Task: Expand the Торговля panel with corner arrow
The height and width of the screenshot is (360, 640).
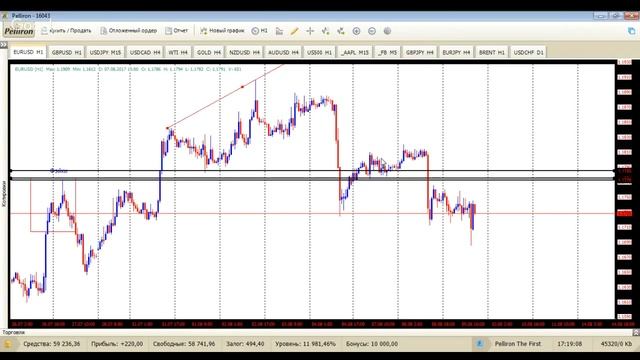Action: pyautogui.click(x=636, y=333)
